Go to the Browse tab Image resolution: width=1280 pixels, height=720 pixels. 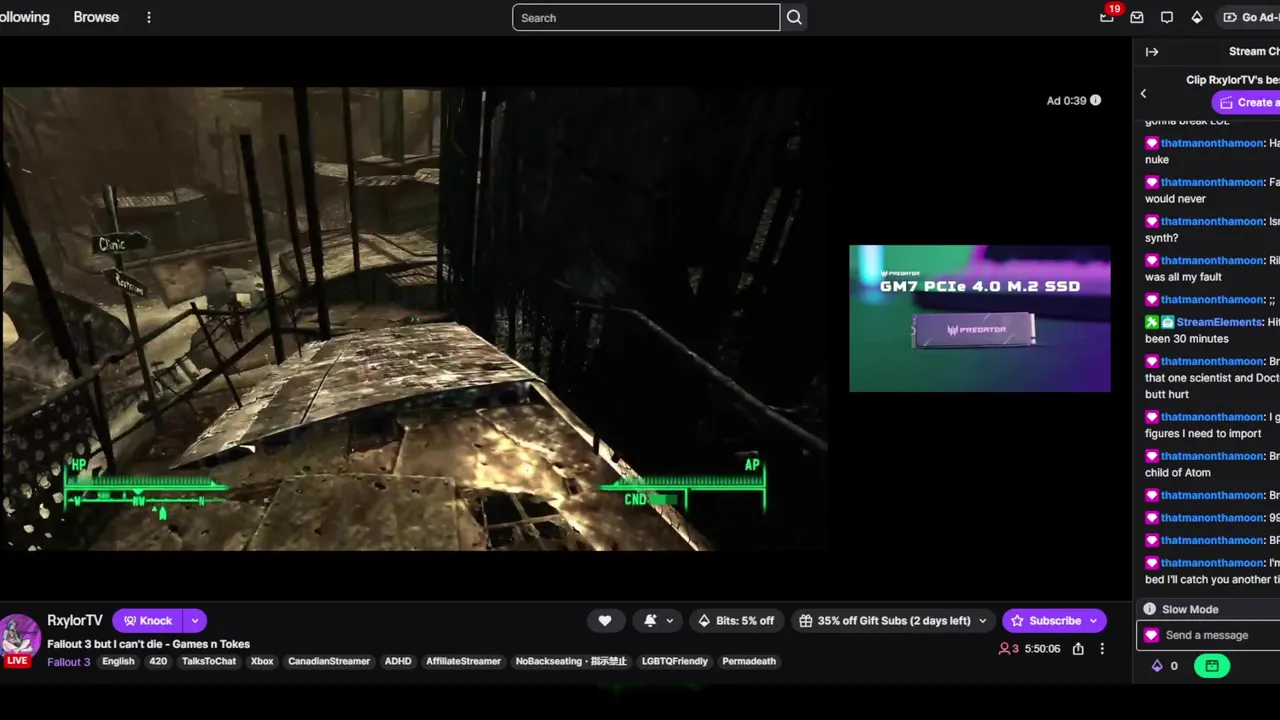(96, 17)
